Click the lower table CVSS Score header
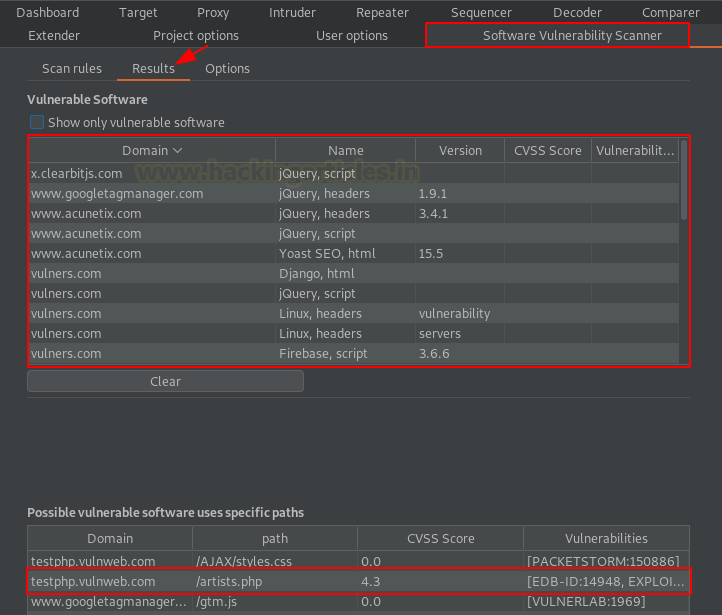 click(x=441, y=538)
